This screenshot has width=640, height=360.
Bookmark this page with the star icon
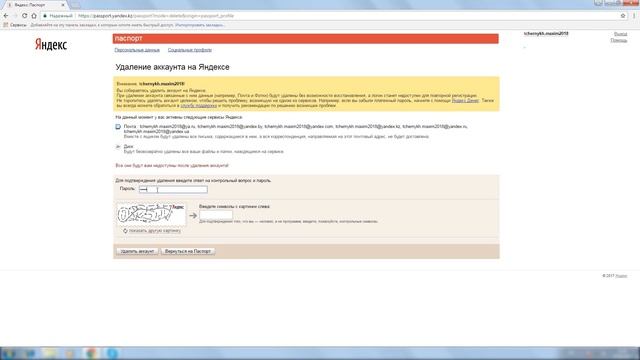623,16
